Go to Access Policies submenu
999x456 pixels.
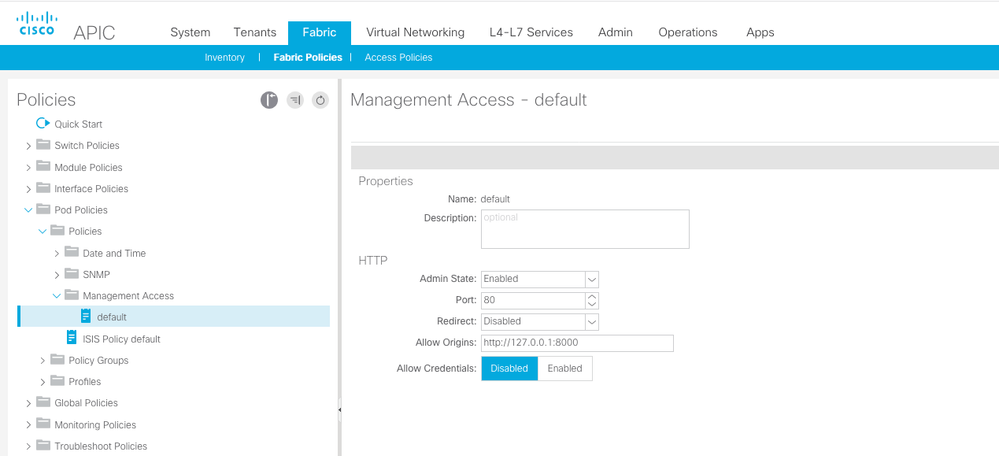tap(398, 57)
